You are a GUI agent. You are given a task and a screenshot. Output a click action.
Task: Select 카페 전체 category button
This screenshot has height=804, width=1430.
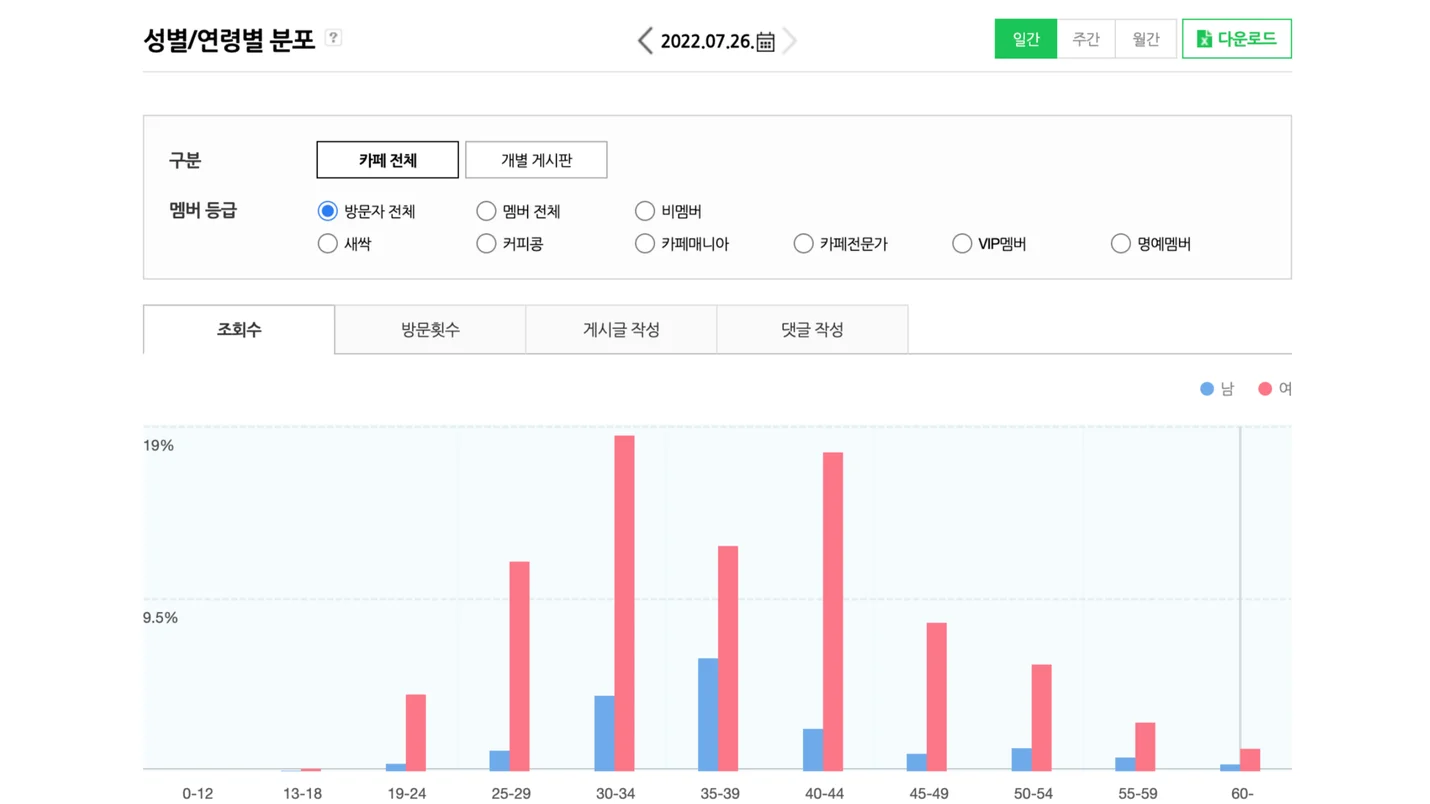point(388,160)
